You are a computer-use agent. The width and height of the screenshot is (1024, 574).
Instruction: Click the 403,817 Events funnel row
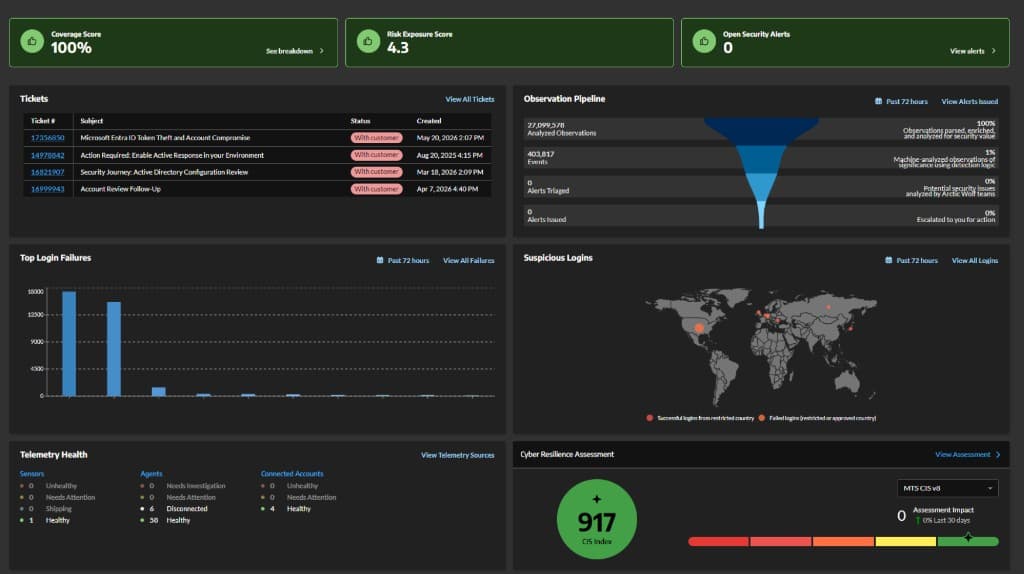(x=761, y=158)
